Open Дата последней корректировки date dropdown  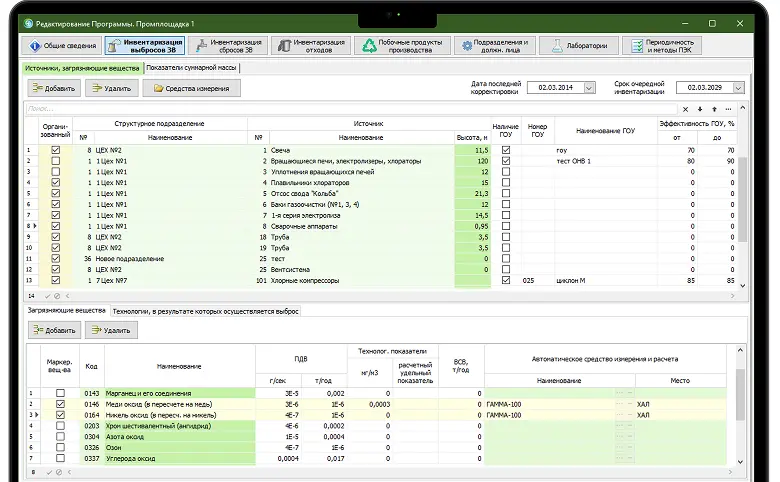(589, 88)
